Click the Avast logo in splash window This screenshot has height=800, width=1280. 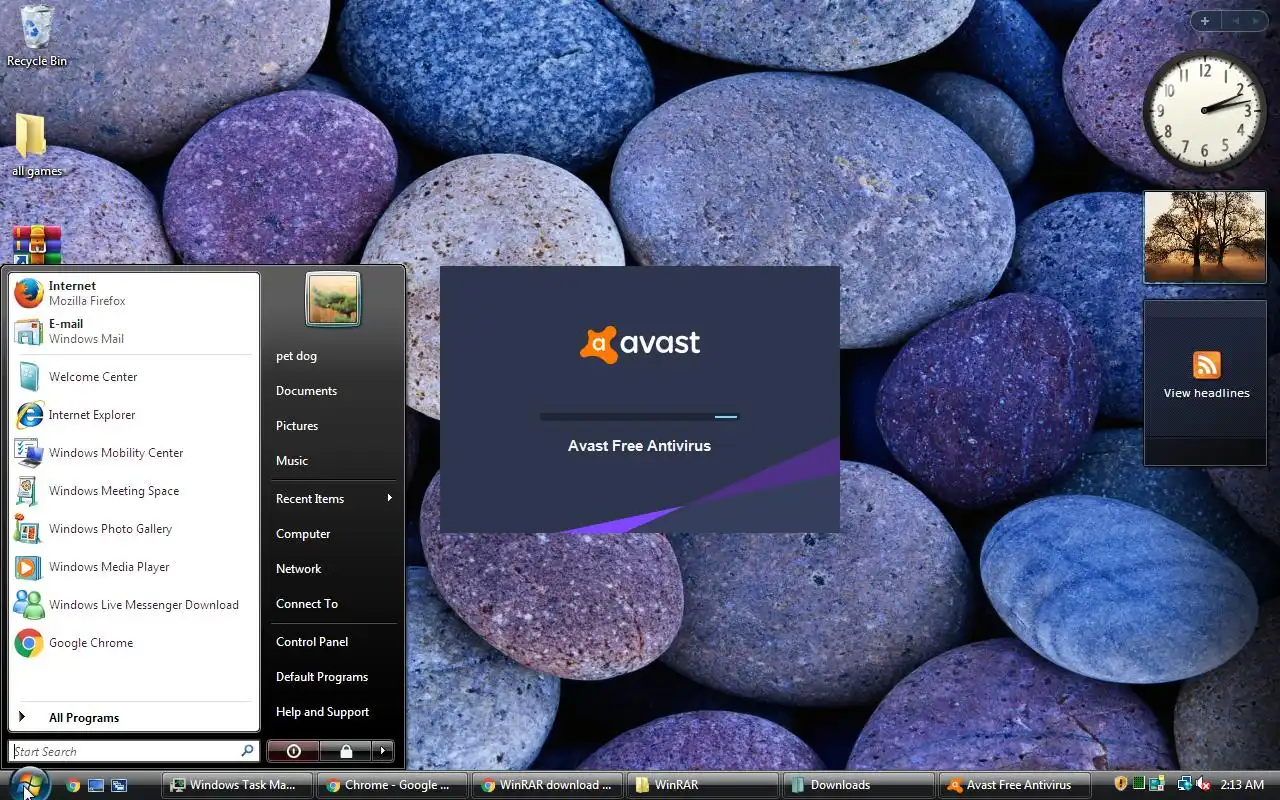coord(640,344)
